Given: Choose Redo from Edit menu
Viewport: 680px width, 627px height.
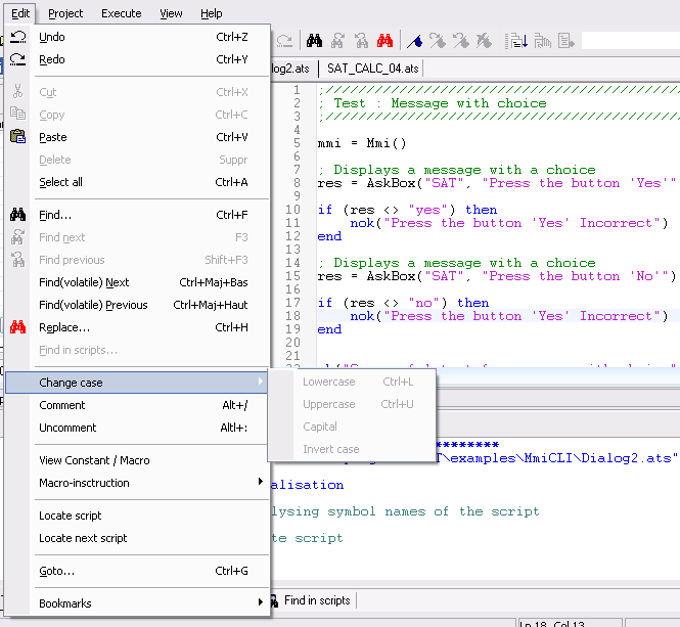Looking at the screenshot, I should [137, 59].
